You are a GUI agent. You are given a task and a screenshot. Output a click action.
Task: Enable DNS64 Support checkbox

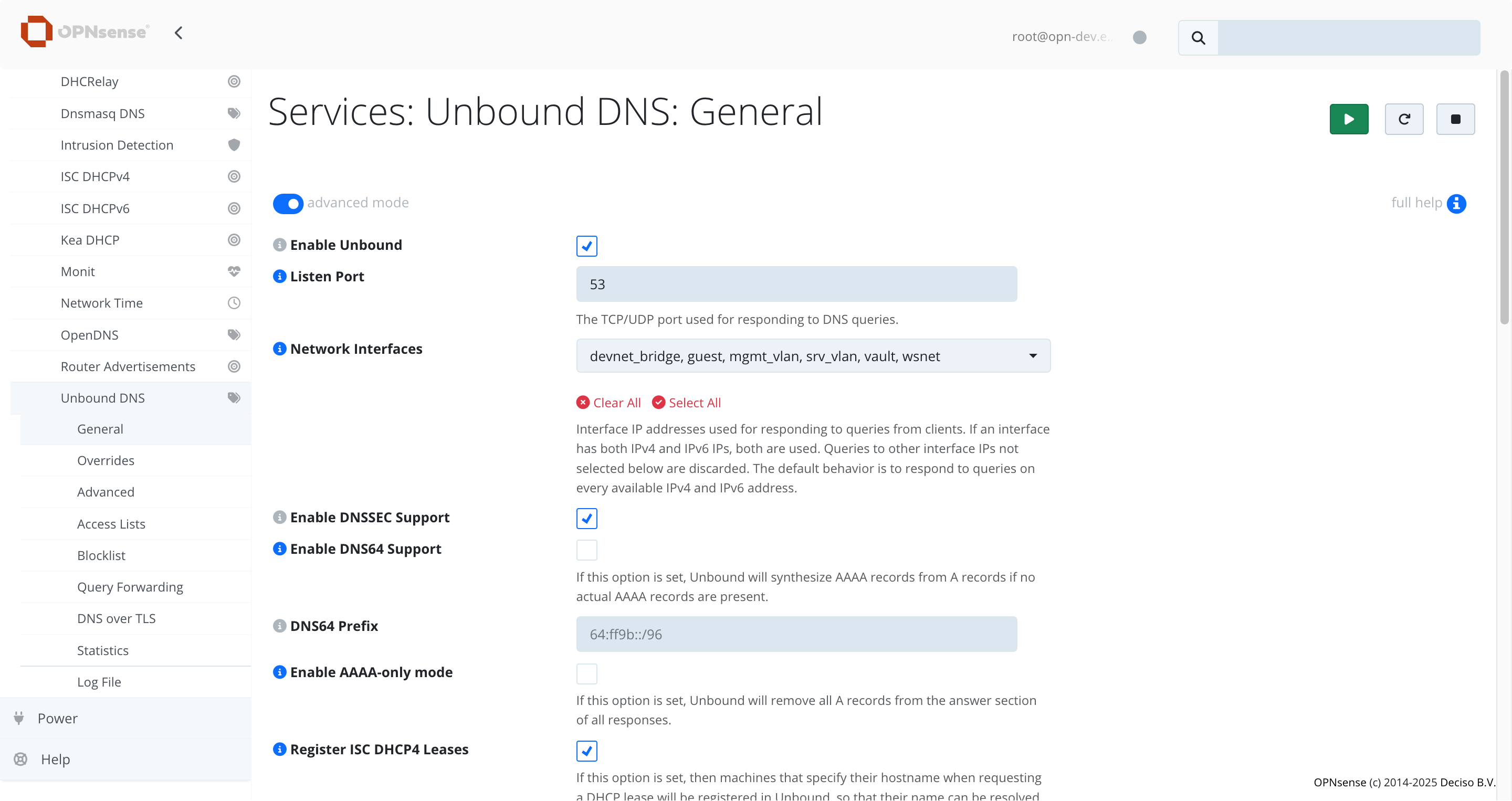click(x=586, y=550)
